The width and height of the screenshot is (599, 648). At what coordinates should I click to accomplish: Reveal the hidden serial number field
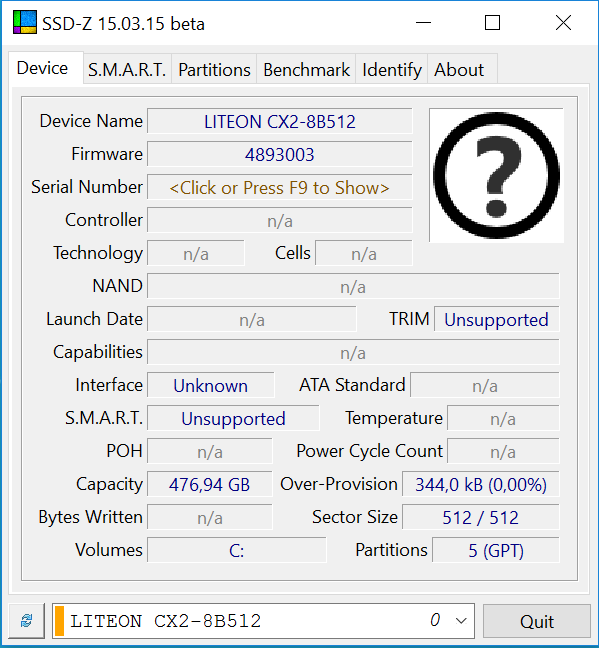pyautogui.click(x=279, y=188)
